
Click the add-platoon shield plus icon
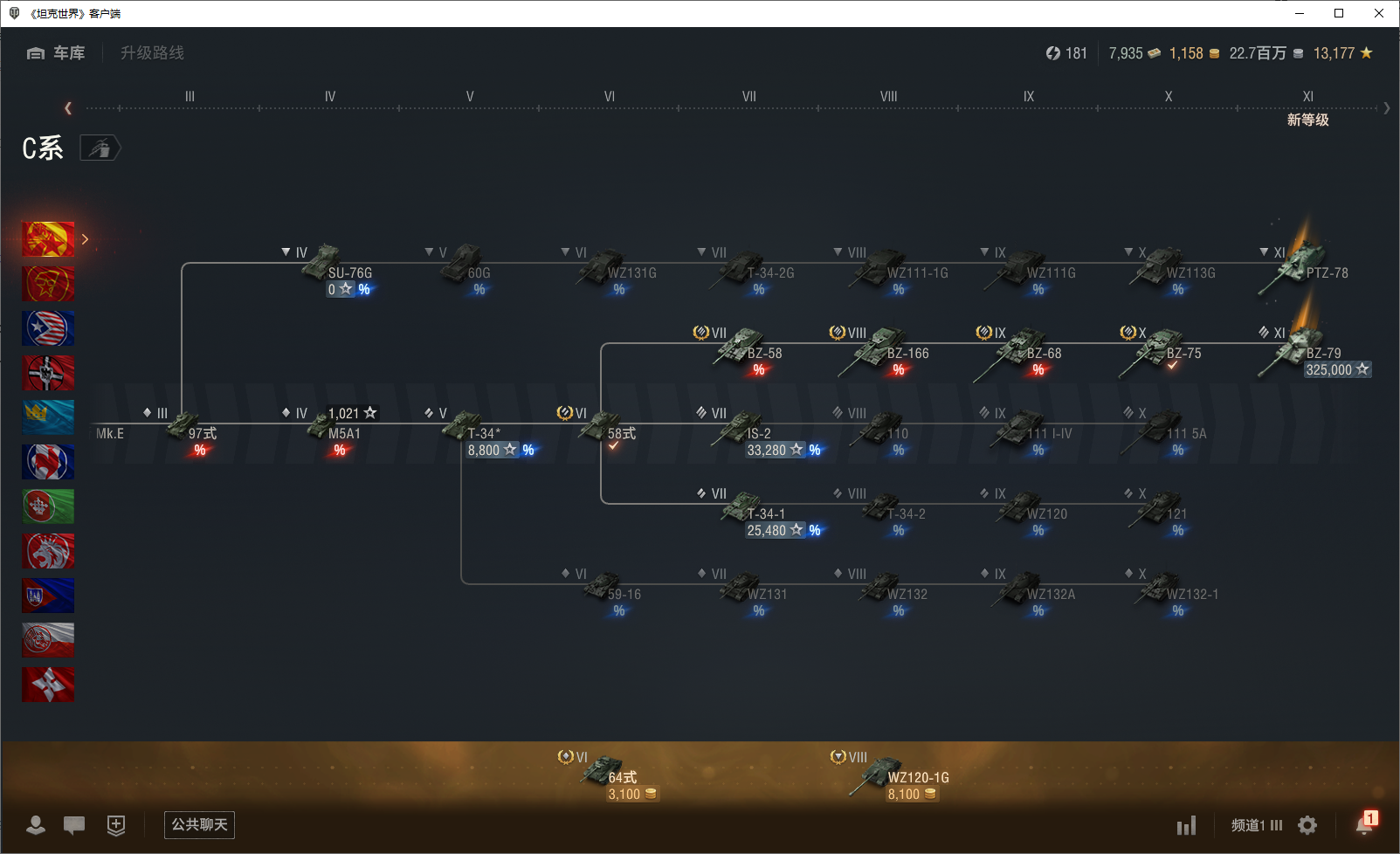pos(116,824)
